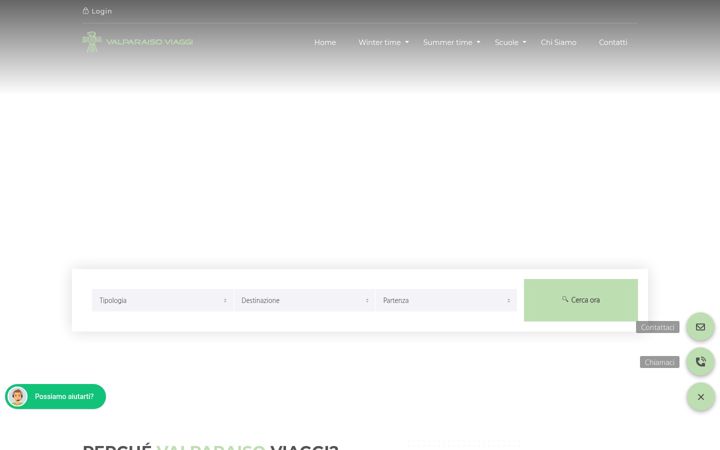This screenshot has height=450, width=720.
Task: Open the Tipologia dropdown
Action: tap(163, 300)
